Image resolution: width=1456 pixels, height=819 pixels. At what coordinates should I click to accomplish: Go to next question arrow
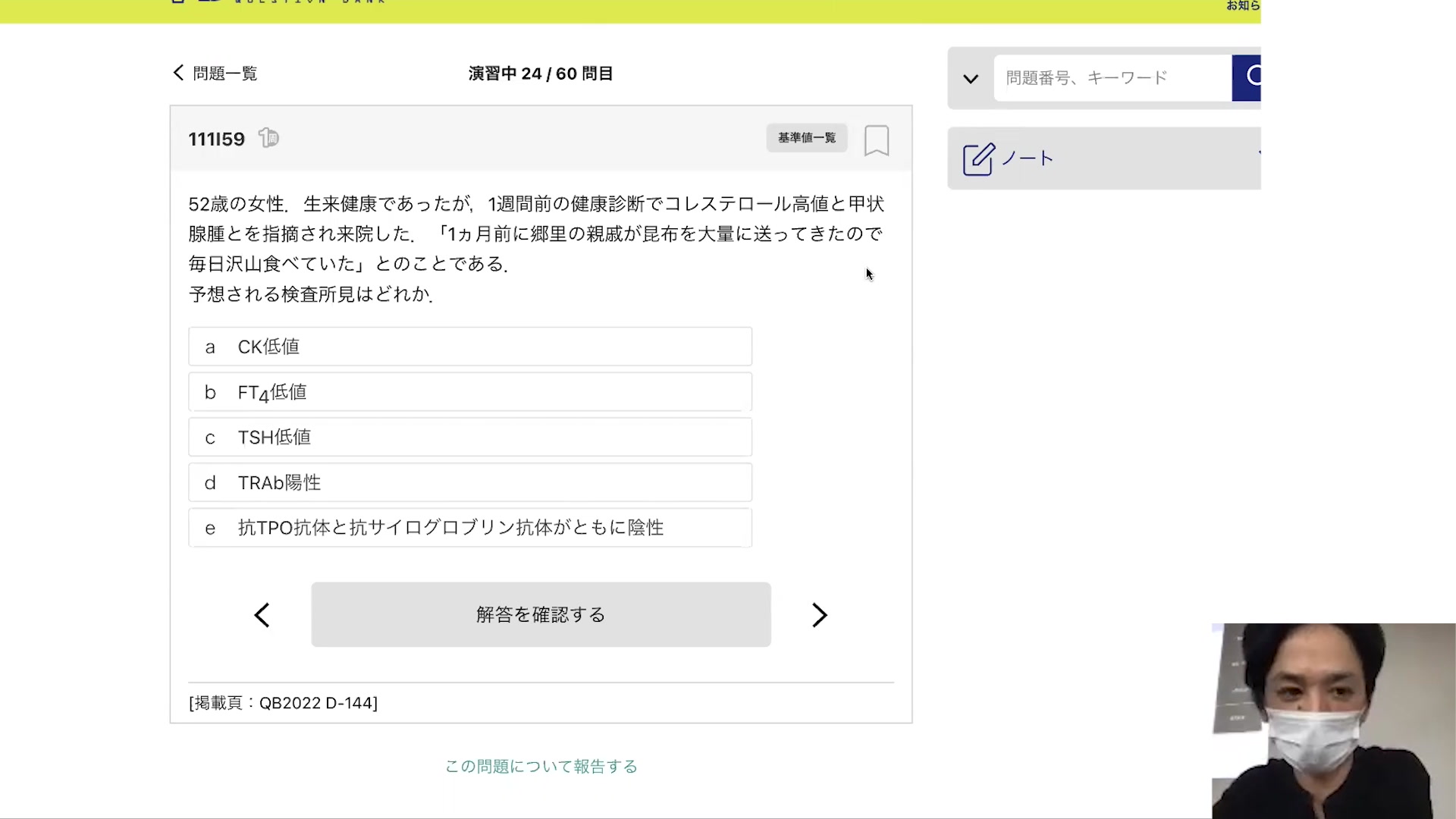[819, 615]
